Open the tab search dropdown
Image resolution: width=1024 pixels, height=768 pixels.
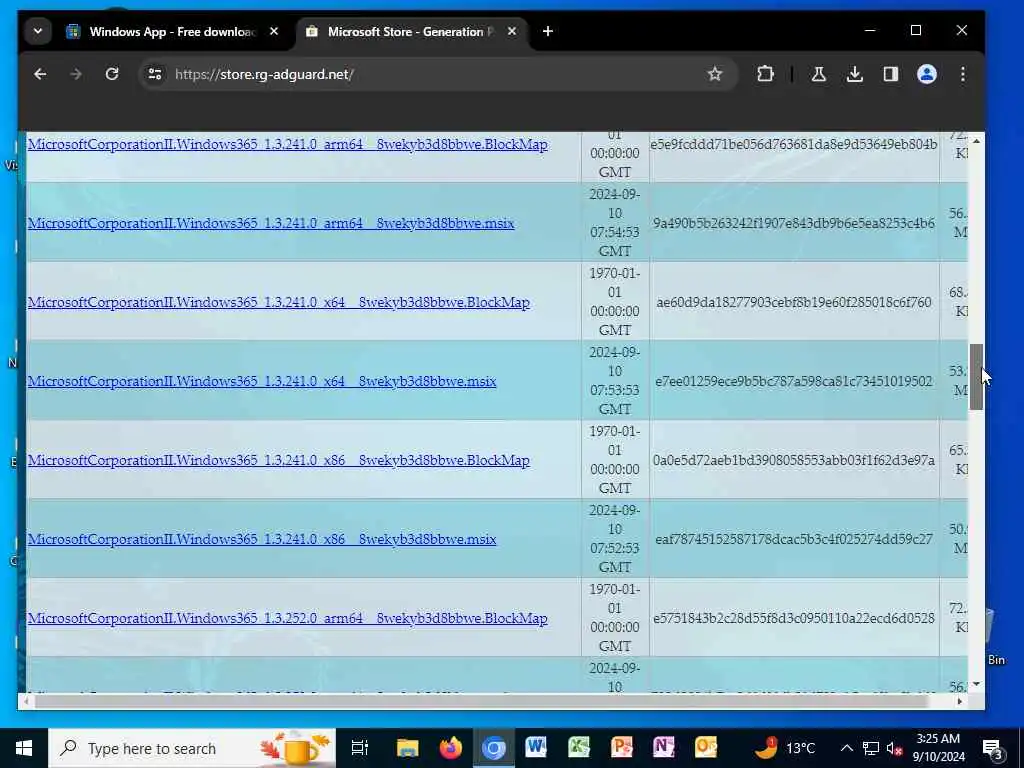38,31
